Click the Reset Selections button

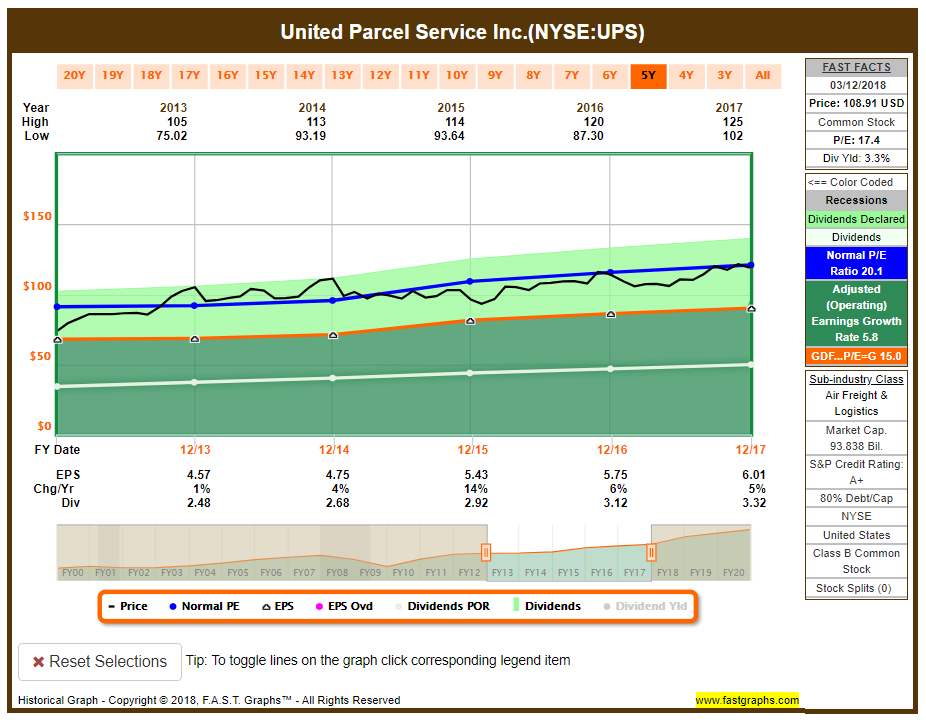(99, 662)
